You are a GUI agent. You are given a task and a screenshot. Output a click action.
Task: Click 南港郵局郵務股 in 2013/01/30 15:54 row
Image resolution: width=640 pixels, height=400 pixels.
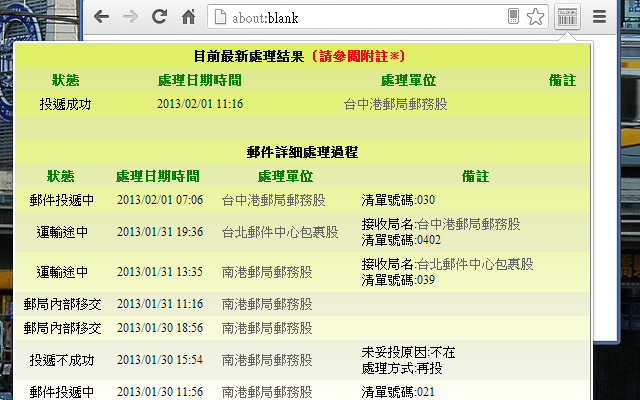tap(267, 360)
